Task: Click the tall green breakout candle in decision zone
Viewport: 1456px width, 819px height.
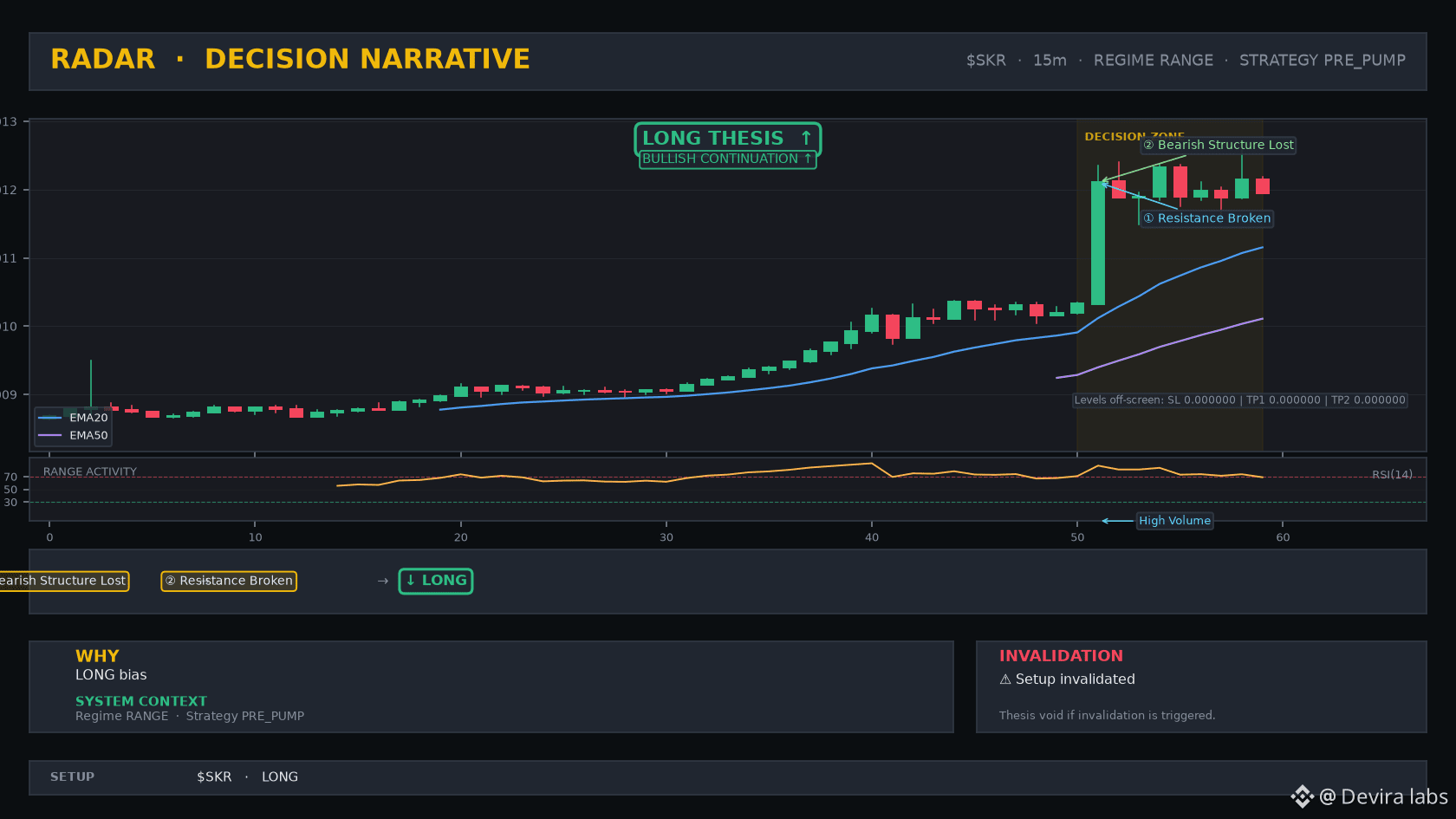Action: (x=1098, y=243)
